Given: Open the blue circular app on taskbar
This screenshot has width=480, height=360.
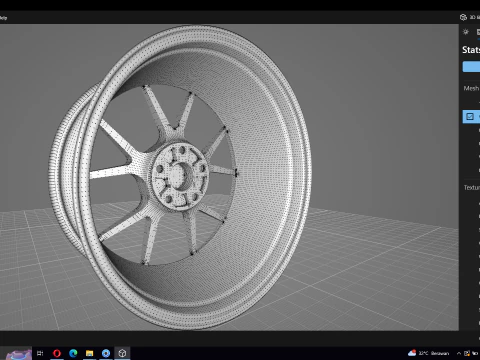Looking at the screenshot, I should tap(106, 353).
